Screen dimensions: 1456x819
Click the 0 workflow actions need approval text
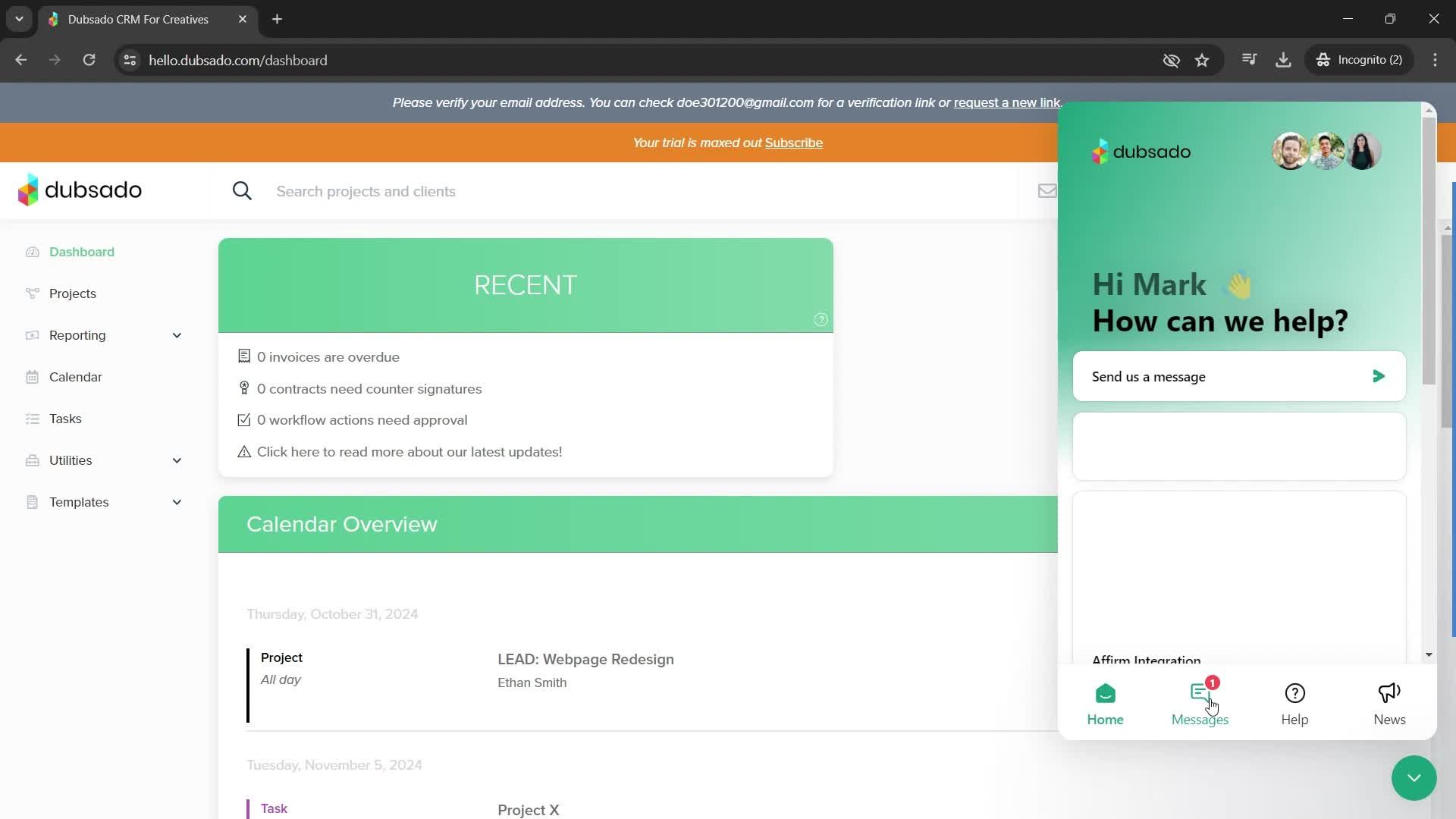pyautogui.click(x=362, y=420)
